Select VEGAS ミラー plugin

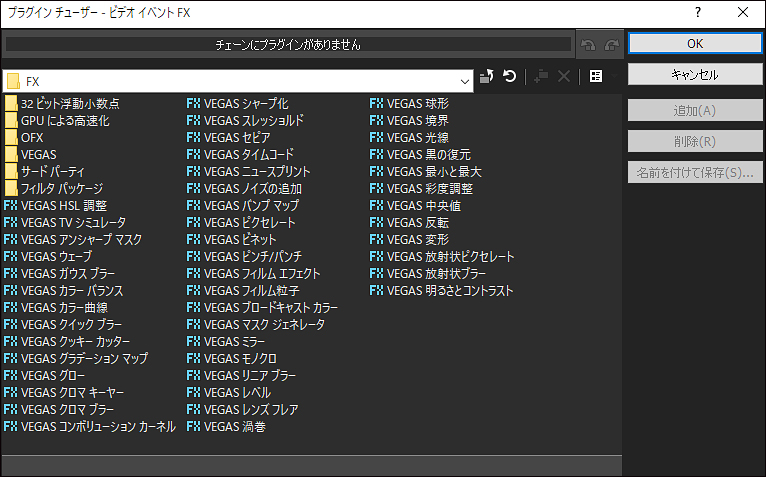tap(226, 342)
